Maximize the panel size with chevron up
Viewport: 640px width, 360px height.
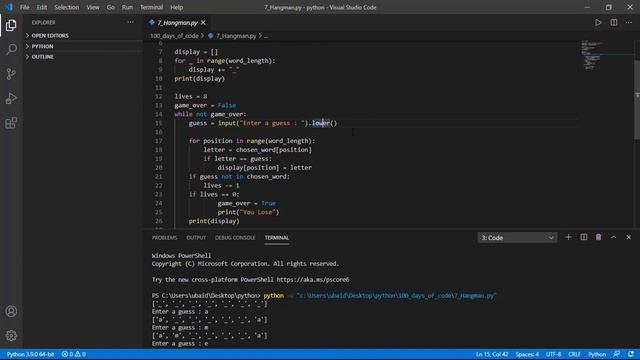click(x=613, y=237)
